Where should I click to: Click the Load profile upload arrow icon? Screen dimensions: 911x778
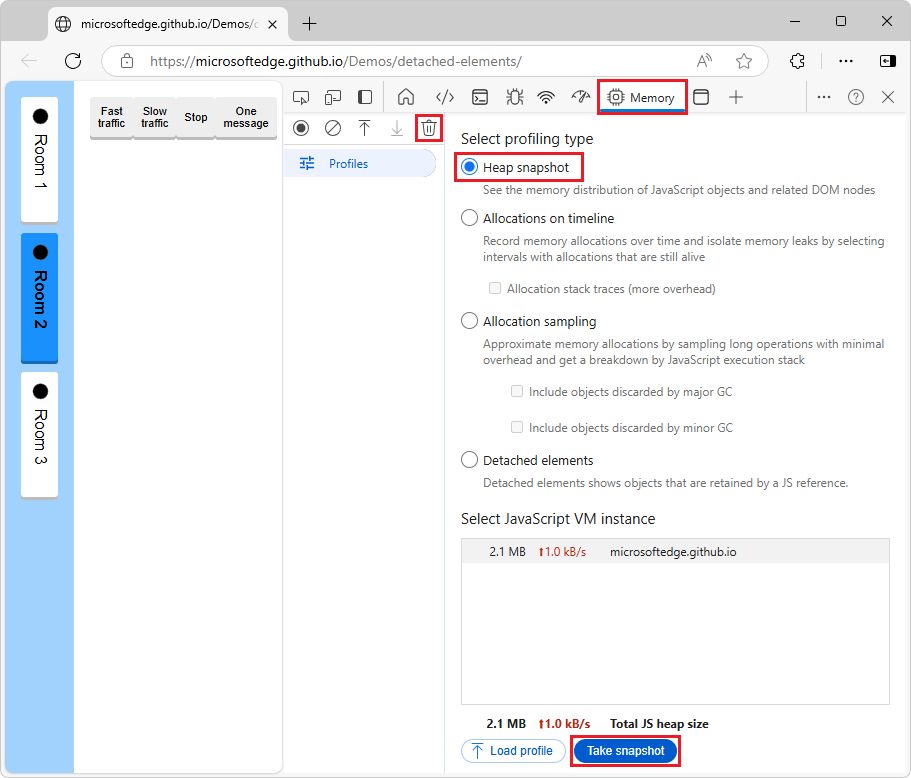pos(364,128)
